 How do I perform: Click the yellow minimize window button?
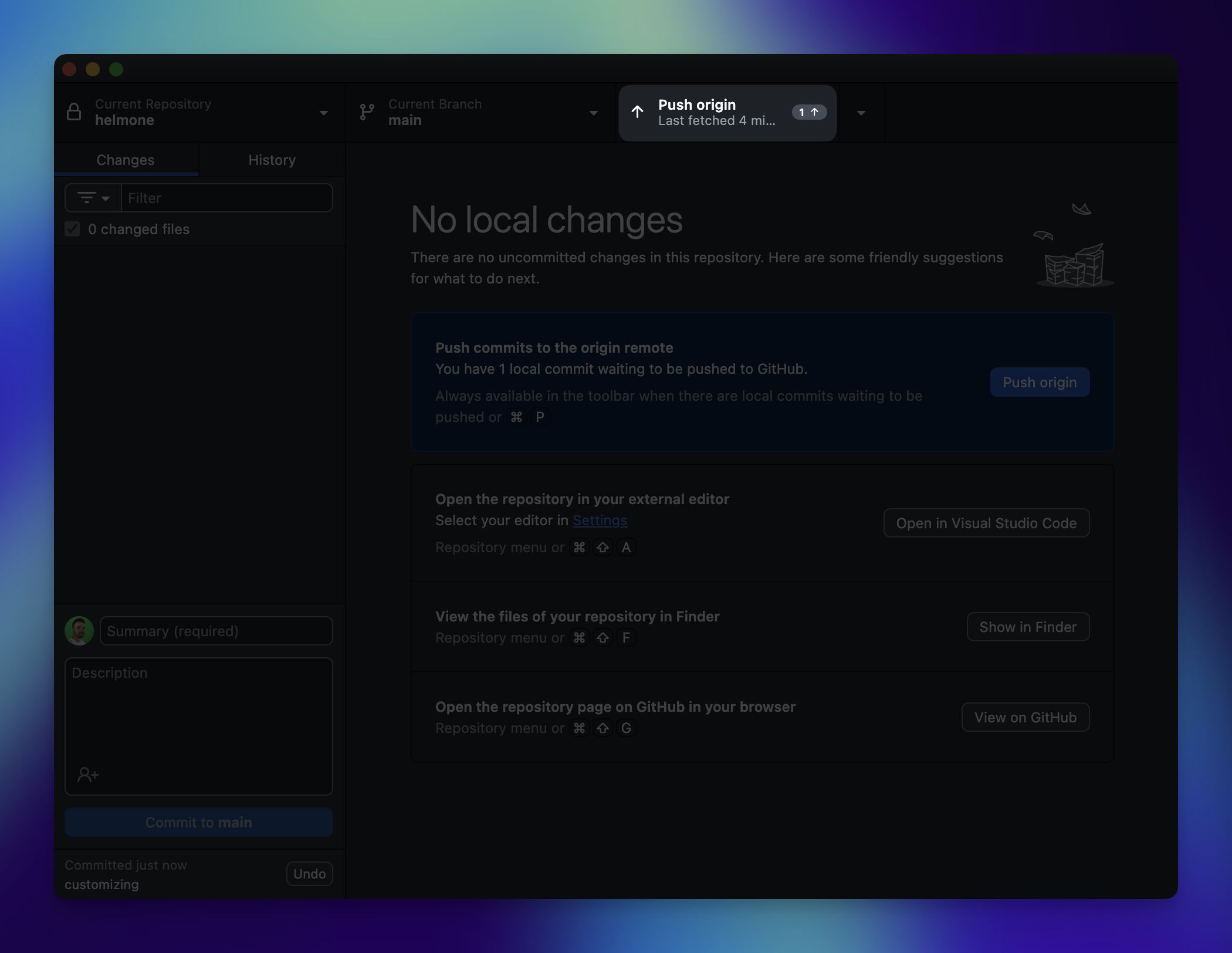pyautogui.click(x=93, y=69)
